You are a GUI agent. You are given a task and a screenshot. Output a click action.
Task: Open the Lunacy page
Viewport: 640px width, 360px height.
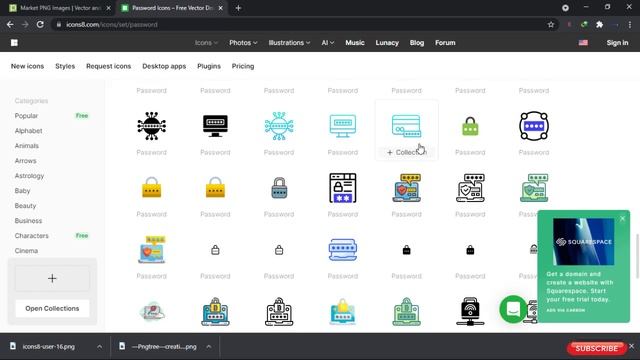[x=387, y=42]
